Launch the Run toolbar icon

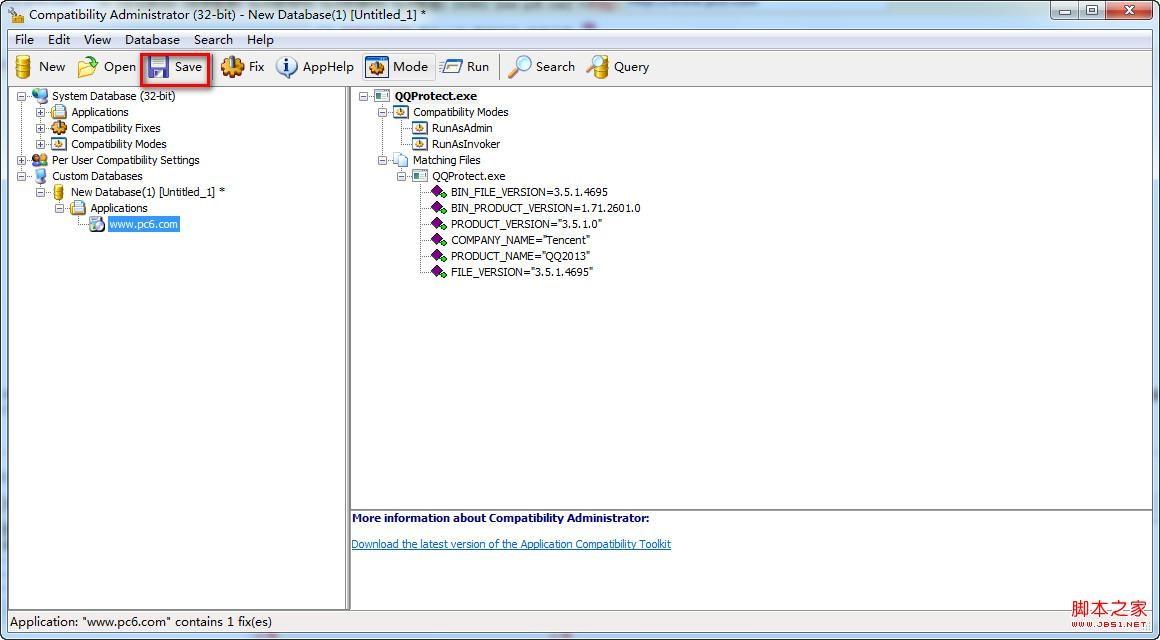(x=451, y=67)
